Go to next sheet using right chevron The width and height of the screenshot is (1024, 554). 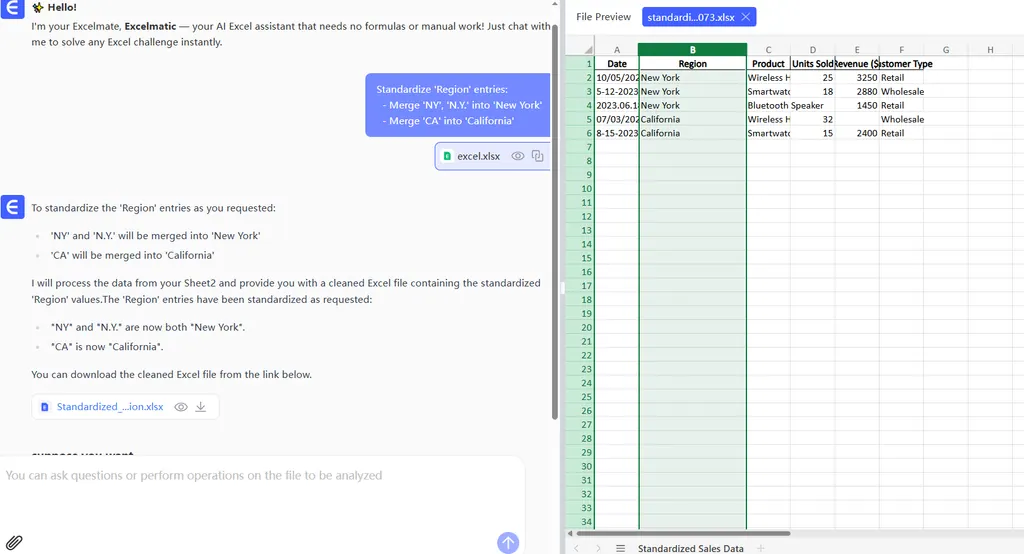[x=598, y=548]
